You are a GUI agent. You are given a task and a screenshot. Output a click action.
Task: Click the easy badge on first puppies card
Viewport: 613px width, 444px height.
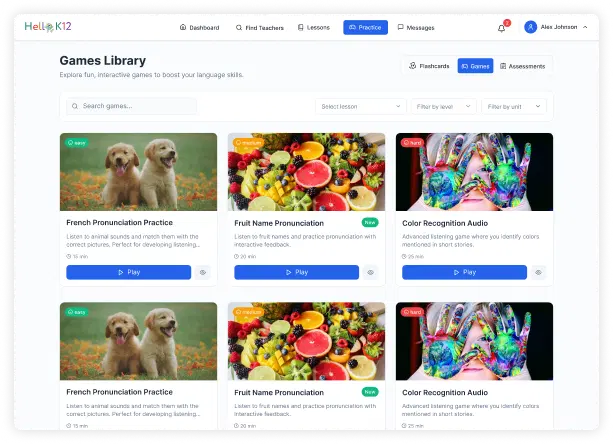(77, 143)
